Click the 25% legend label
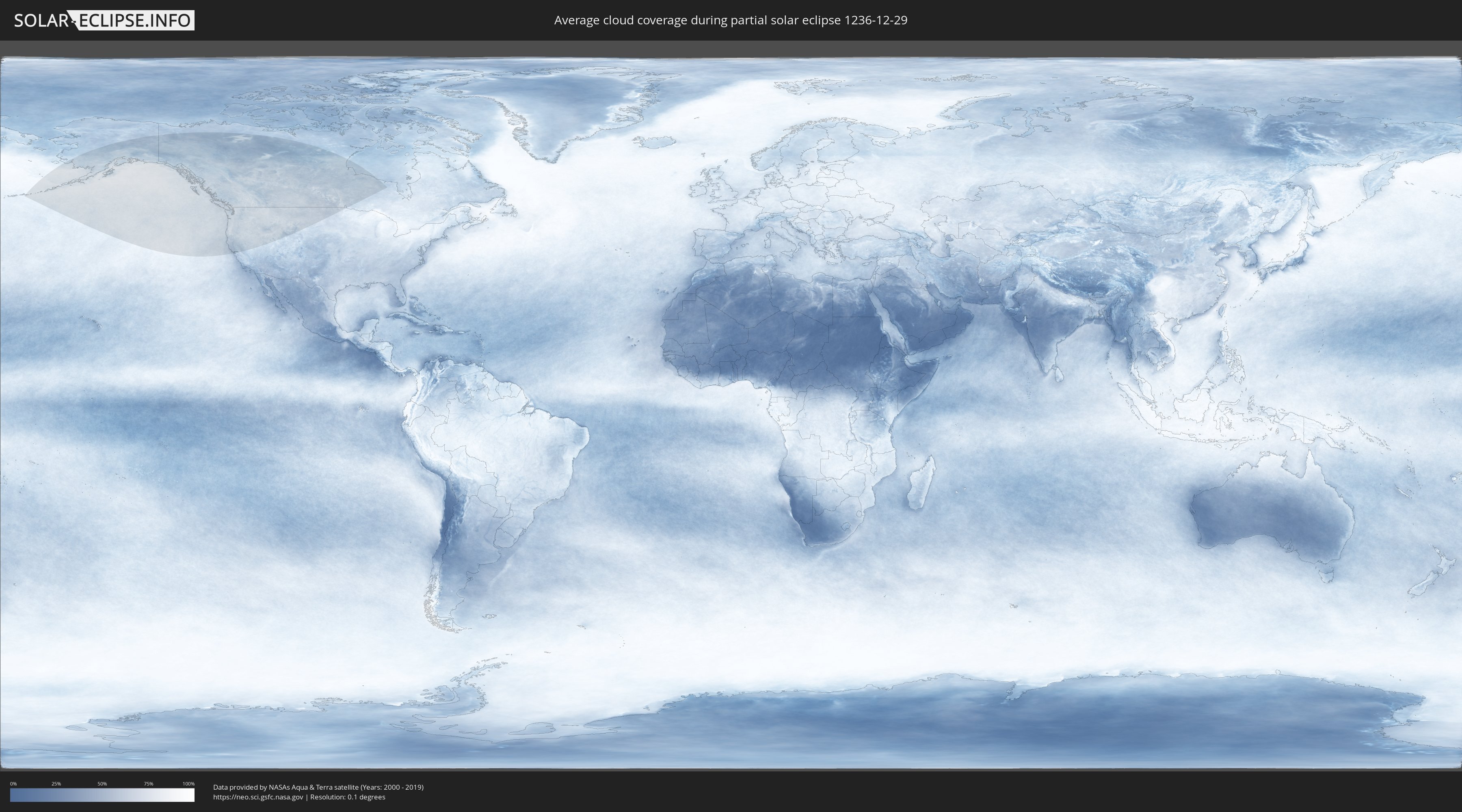1462x812 pixels. (56, 784)
